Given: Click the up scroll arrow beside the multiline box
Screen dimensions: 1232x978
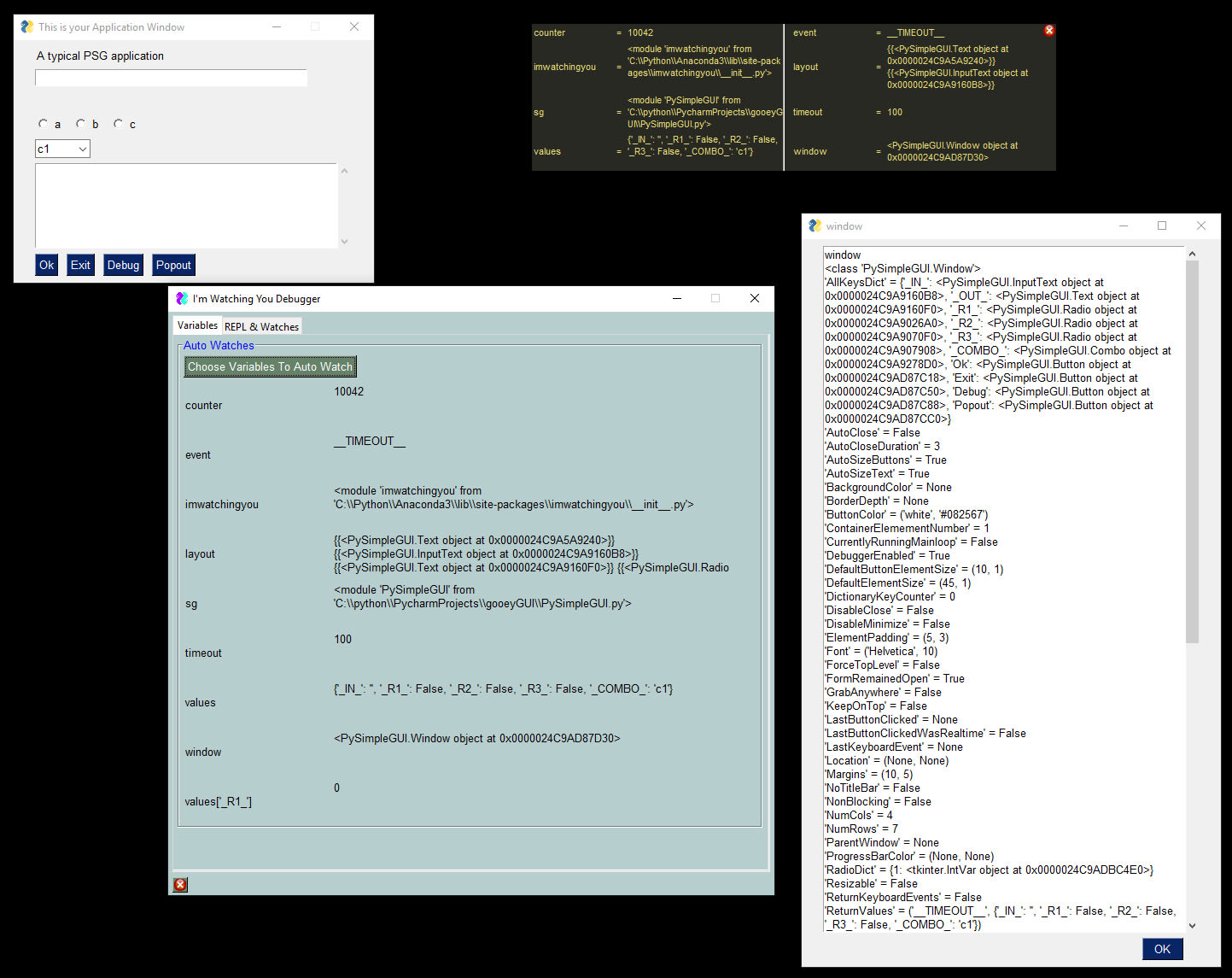Looking at the screenshot, I should (x=344, y=170).
